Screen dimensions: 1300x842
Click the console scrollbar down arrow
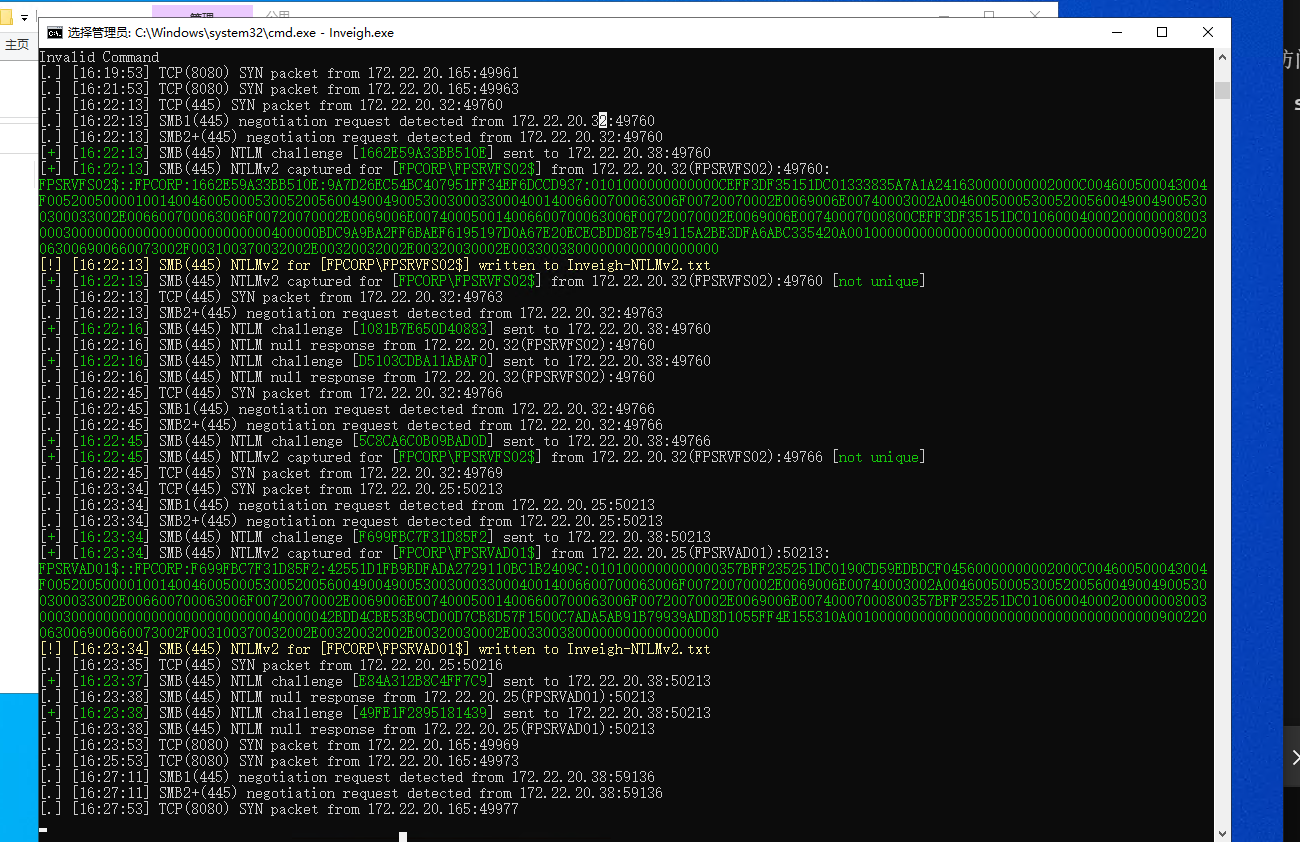coord(1222,832)
